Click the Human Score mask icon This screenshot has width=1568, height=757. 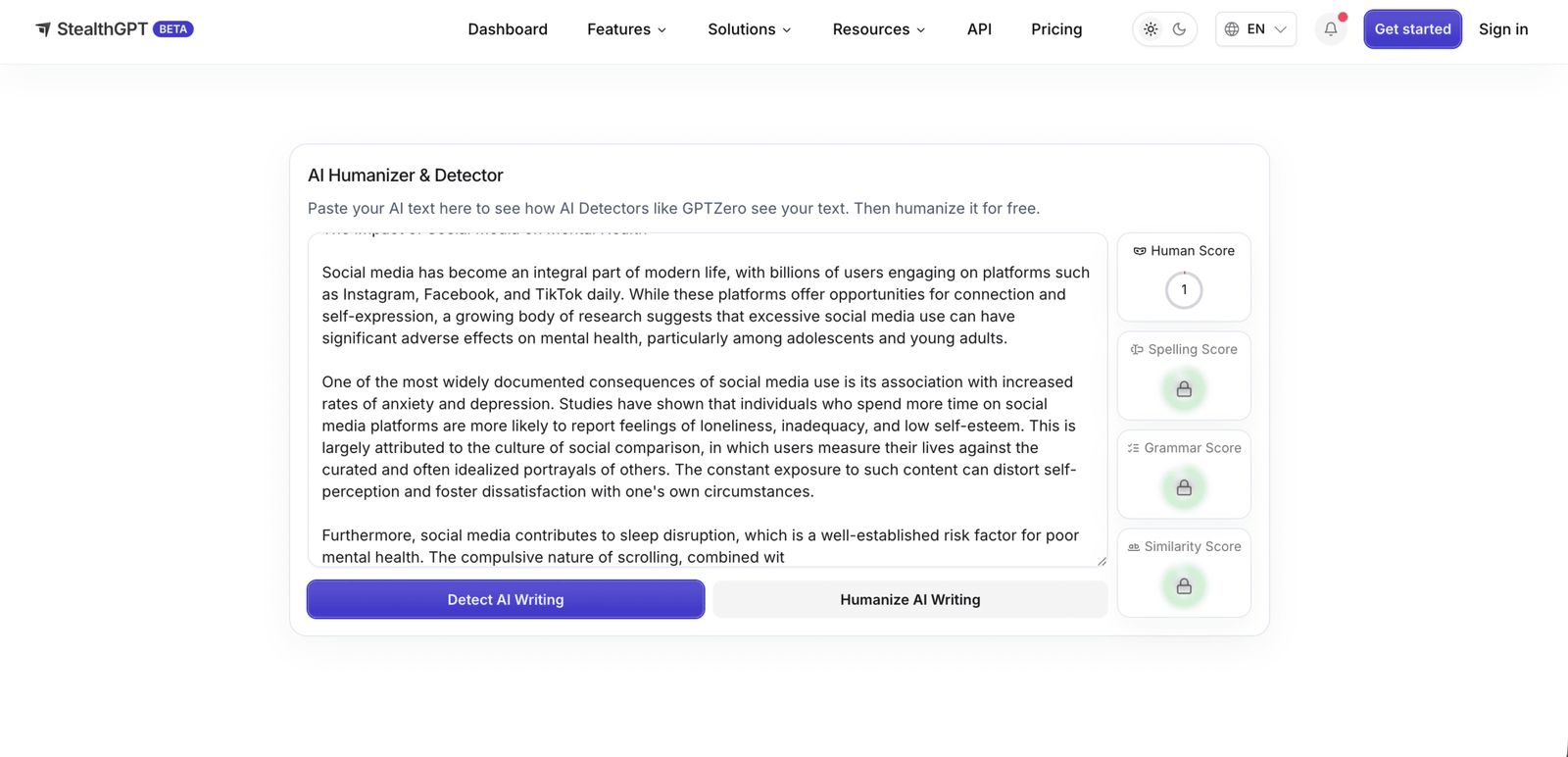pos(1139,251)
